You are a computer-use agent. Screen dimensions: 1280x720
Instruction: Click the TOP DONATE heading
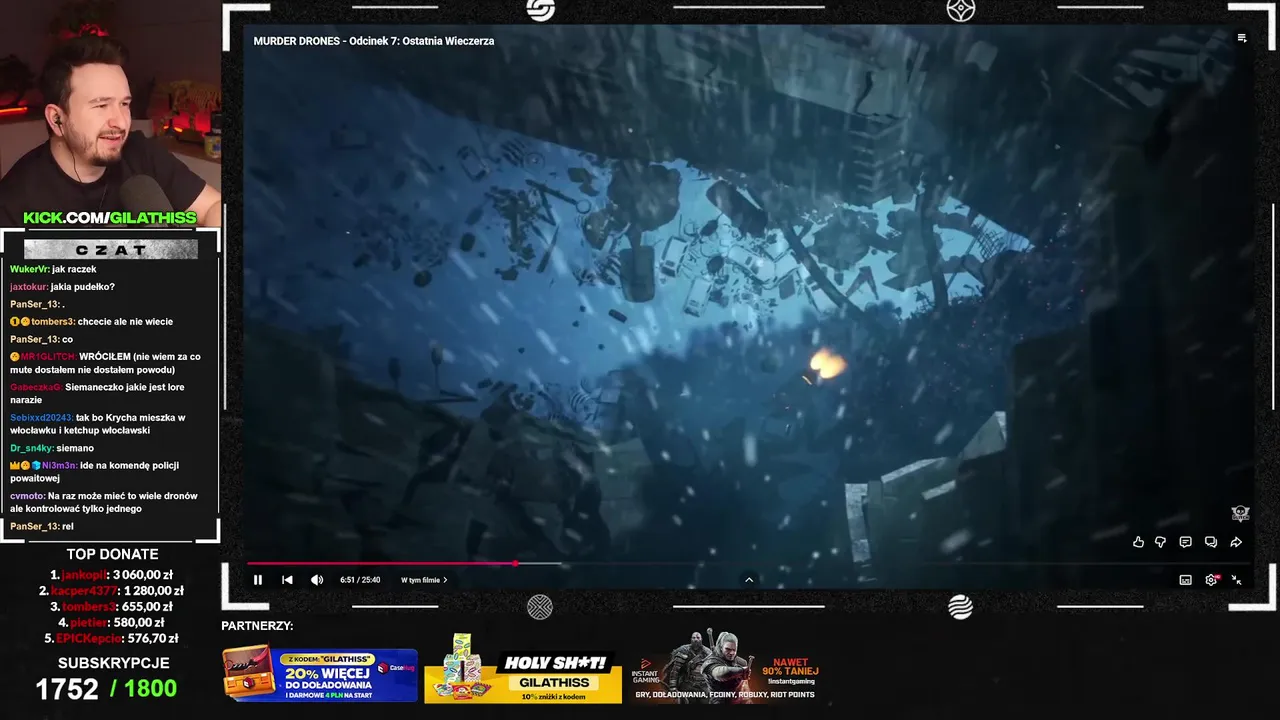click(x=112, y=554)
